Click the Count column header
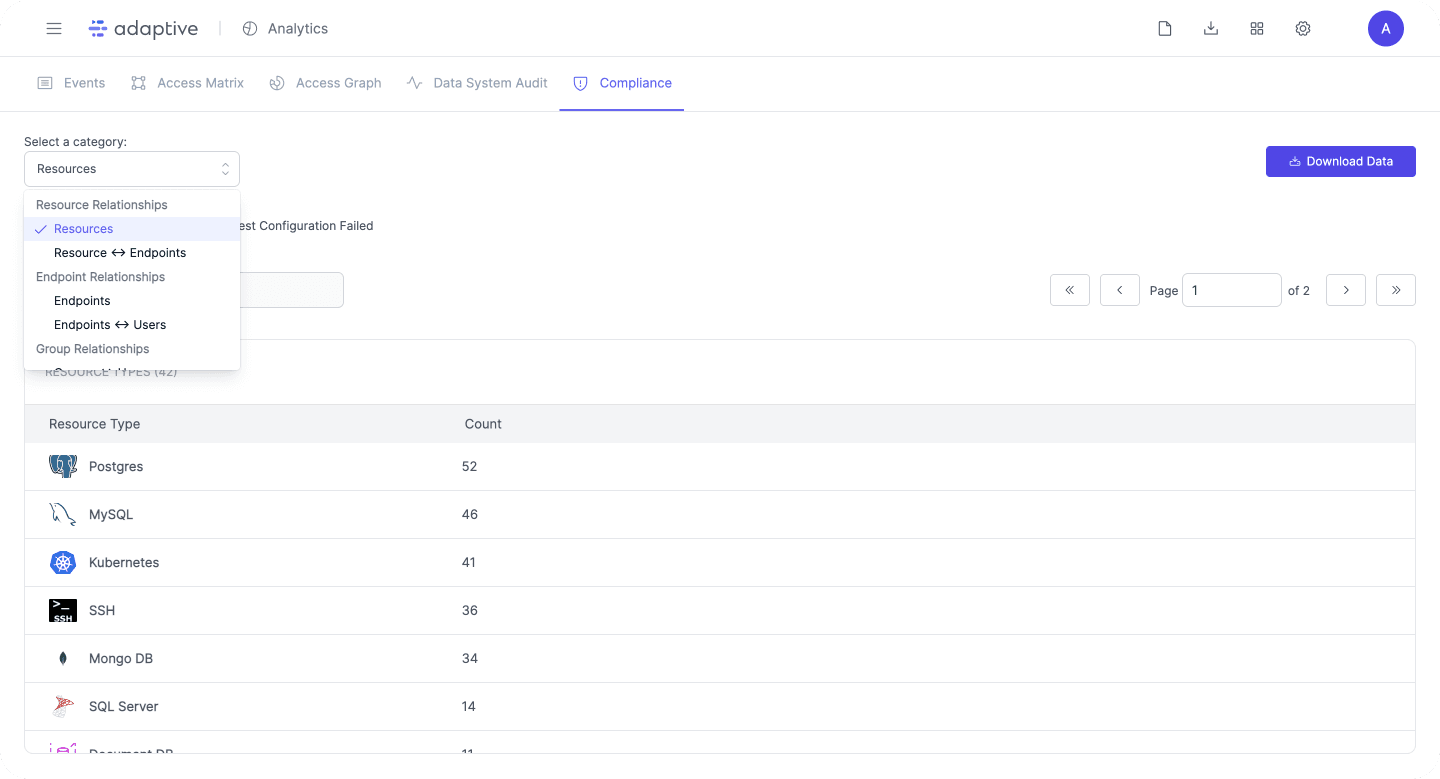 tap(483, 424)
